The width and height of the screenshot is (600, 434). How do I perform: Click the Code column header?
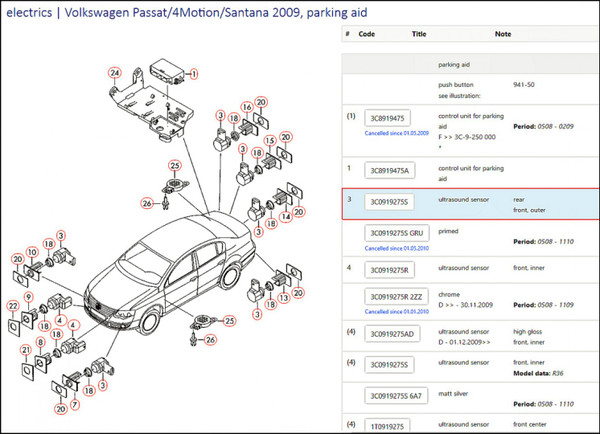pyautogui.click(x=366, y=33)
